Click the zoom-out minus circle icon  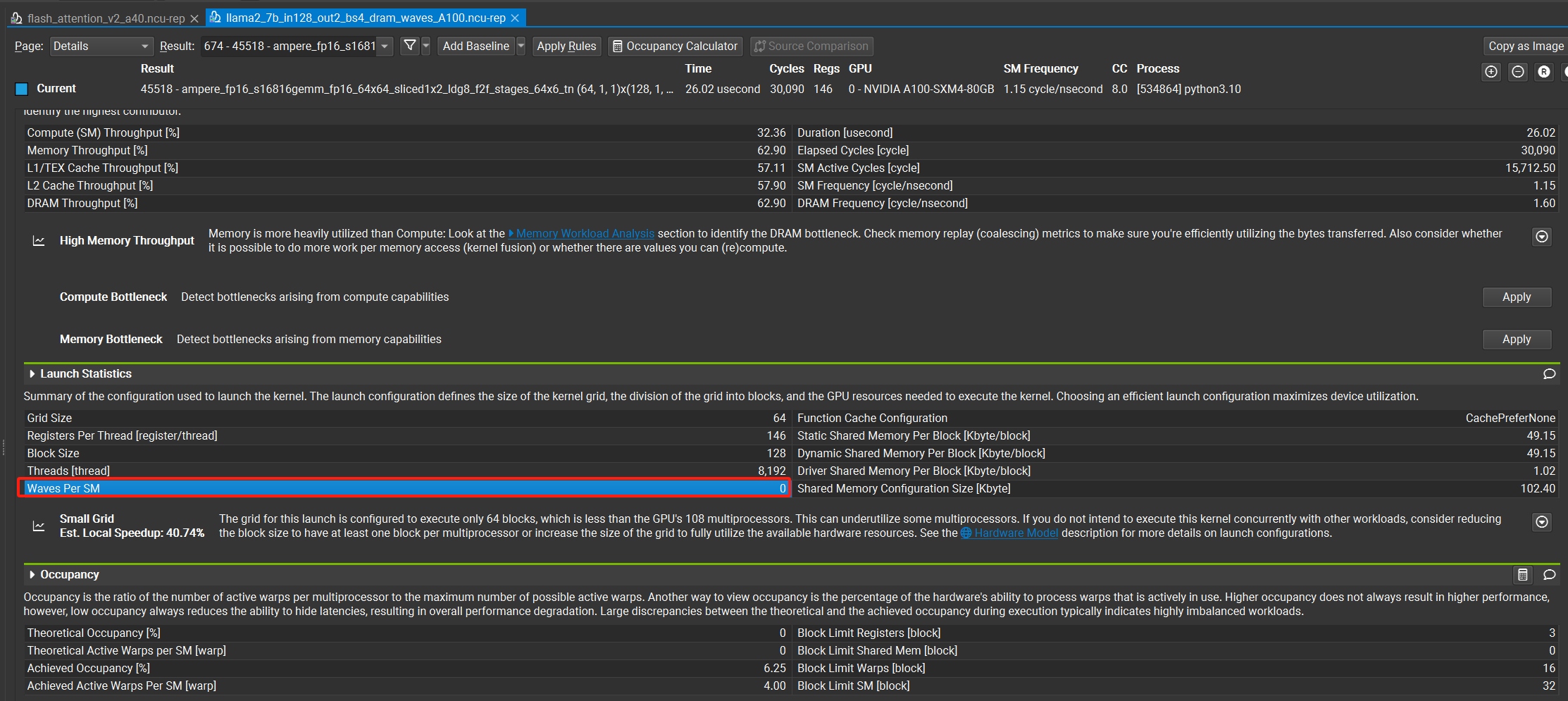click(x=1517, y=72)
